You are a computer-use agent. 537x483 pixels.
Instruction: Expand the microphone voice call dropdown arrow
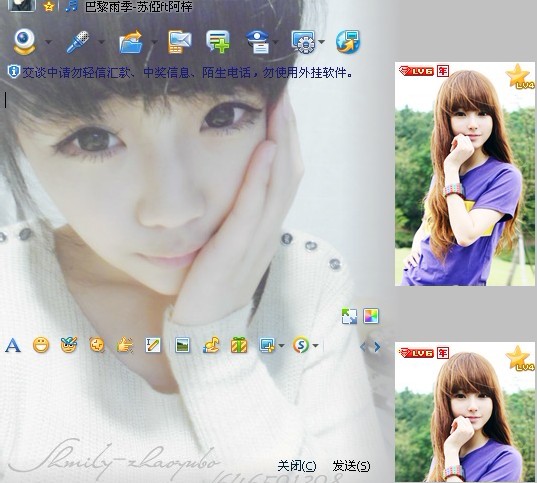pyautogui.click(x=101, y=42)
